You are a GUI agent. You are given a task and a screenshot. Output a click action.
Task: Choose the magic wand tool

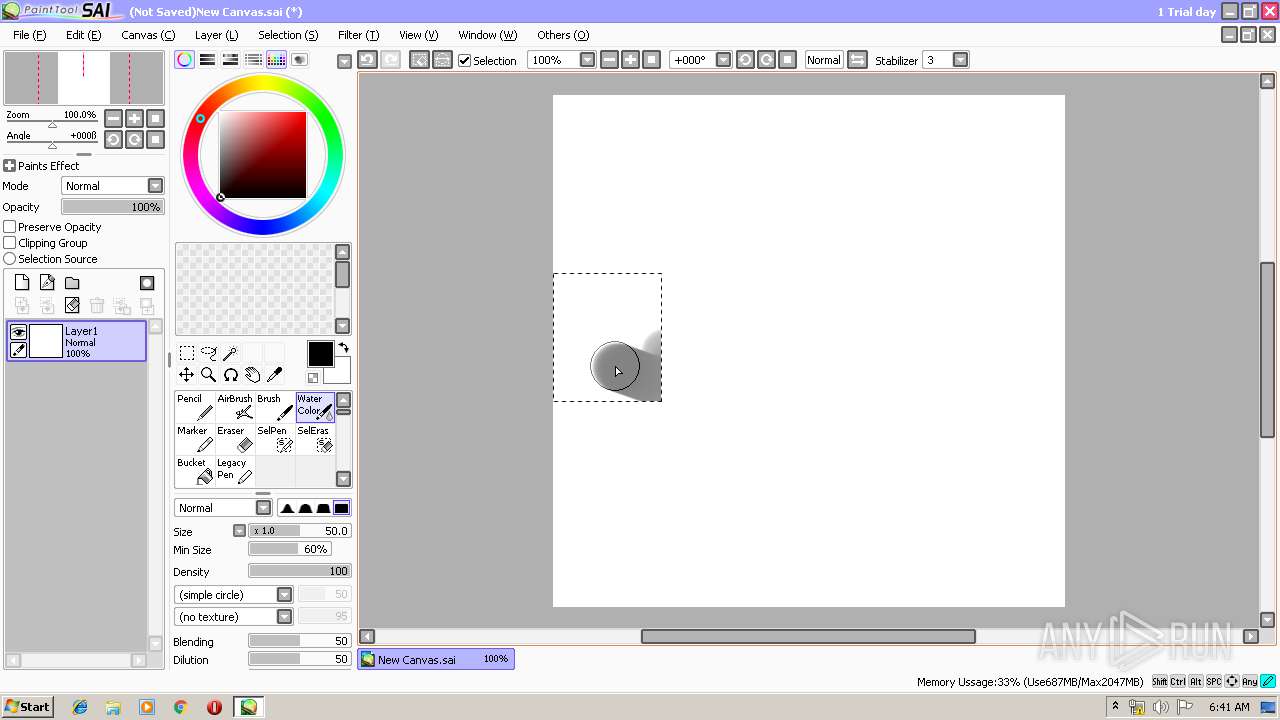tap(230, 353)
